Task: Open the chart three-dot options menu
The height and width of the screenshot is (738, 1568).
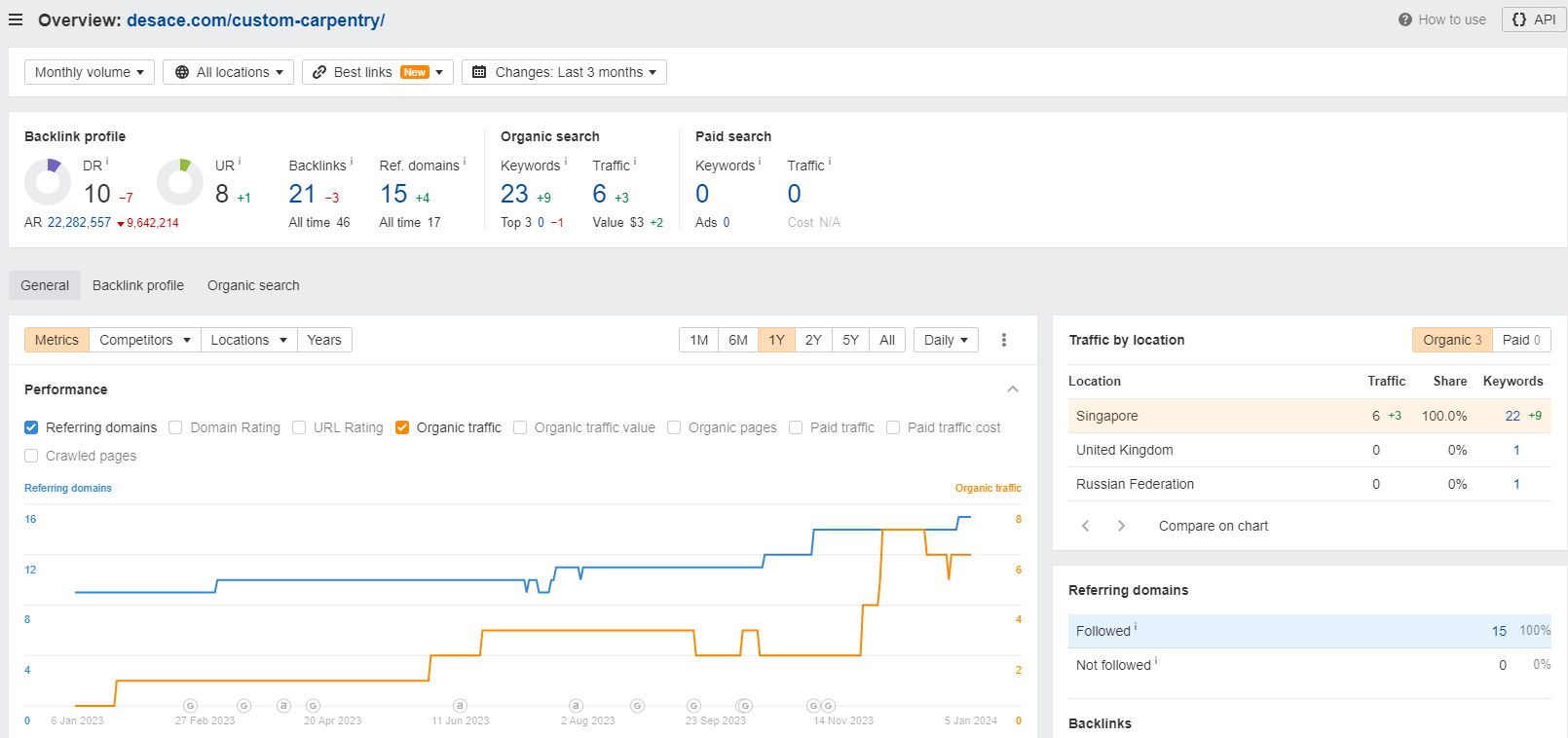Action: click(1004, 340)
